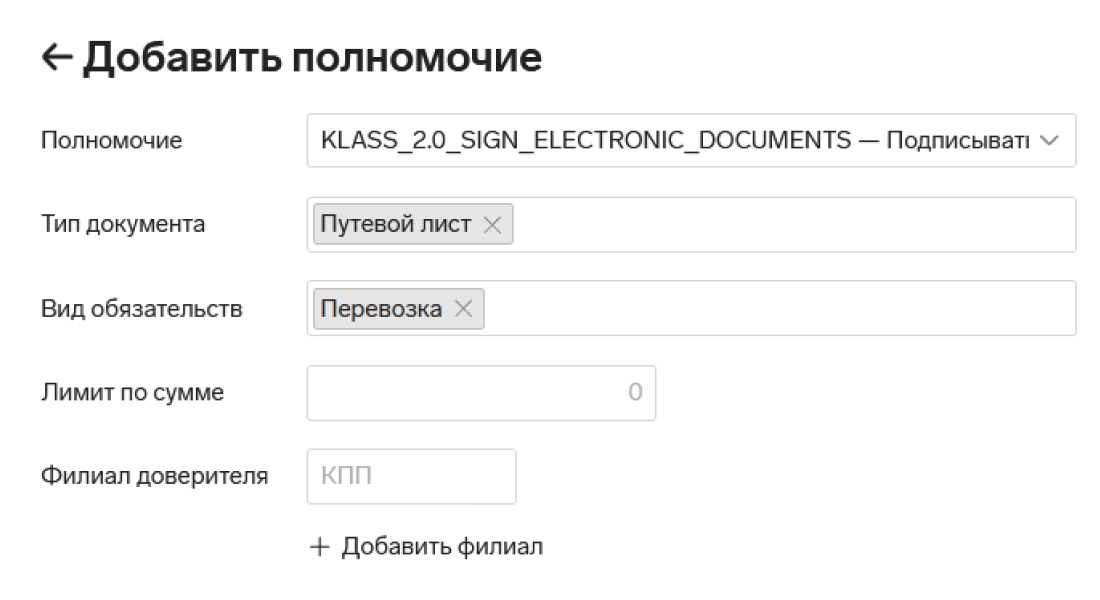Image resolution: width=1100 pixels, height=600 pixels.
Task: Remove the Перевозка tag
Action: pyautogui.click(x=463, y=309)
